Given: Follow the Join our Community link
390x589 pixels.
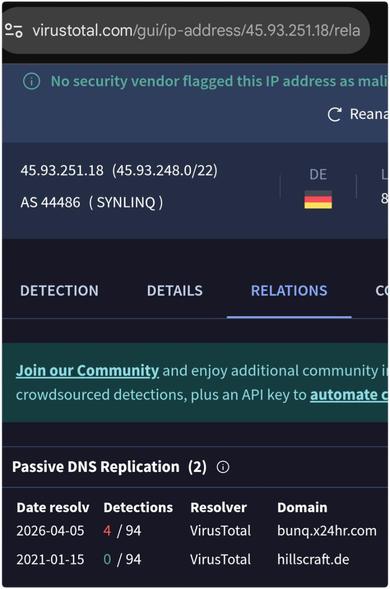Looking at the screenshot, I should coord(87,370).
